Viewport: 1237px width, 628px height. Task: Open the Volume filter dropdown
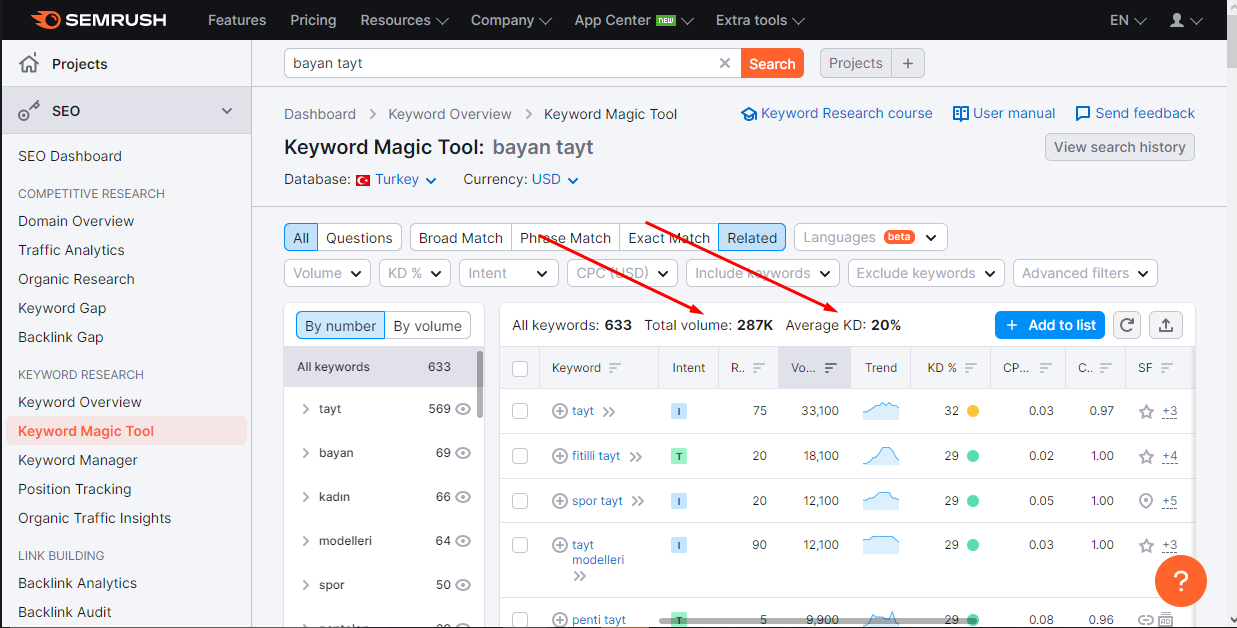(x=327, y=273)
